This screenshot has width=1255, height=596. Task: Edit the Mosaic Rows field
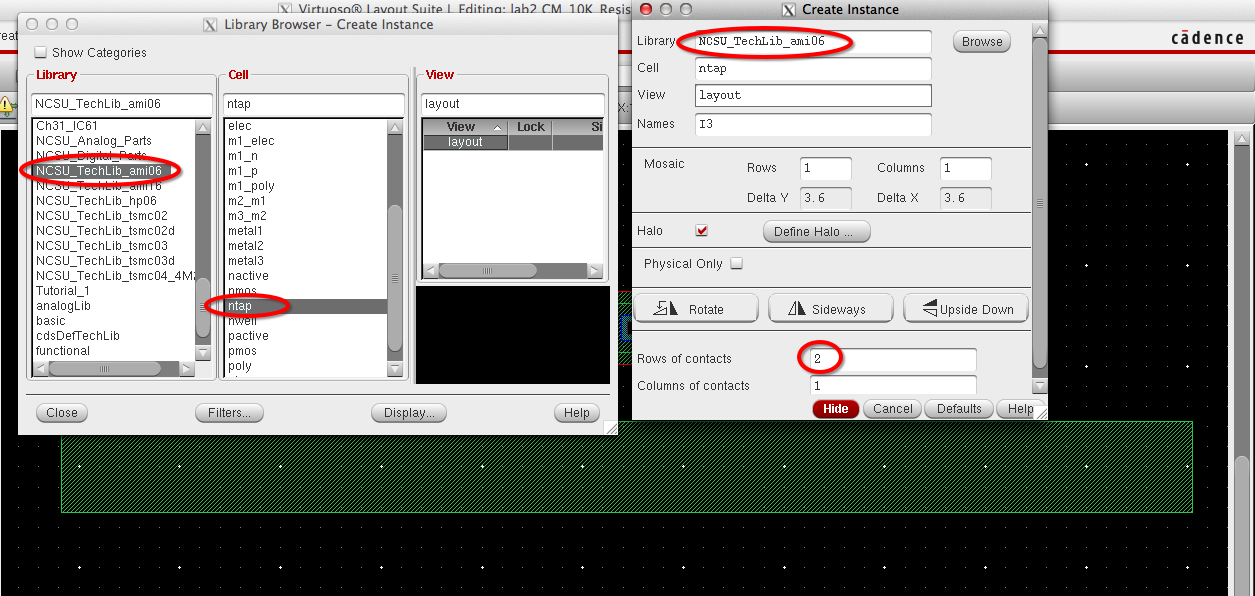826,168
